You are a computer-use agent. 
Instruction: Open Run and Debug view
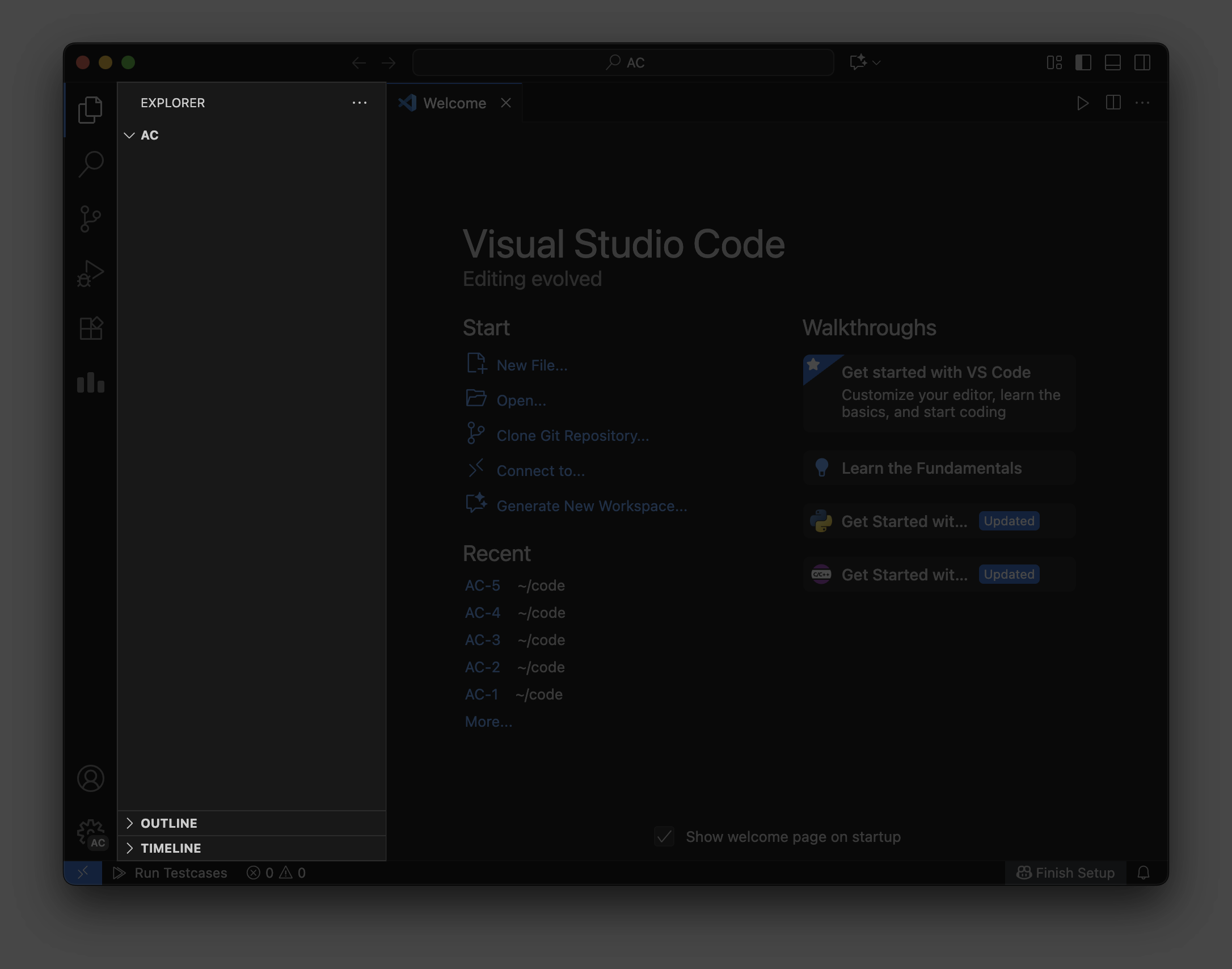pos(91,273)
